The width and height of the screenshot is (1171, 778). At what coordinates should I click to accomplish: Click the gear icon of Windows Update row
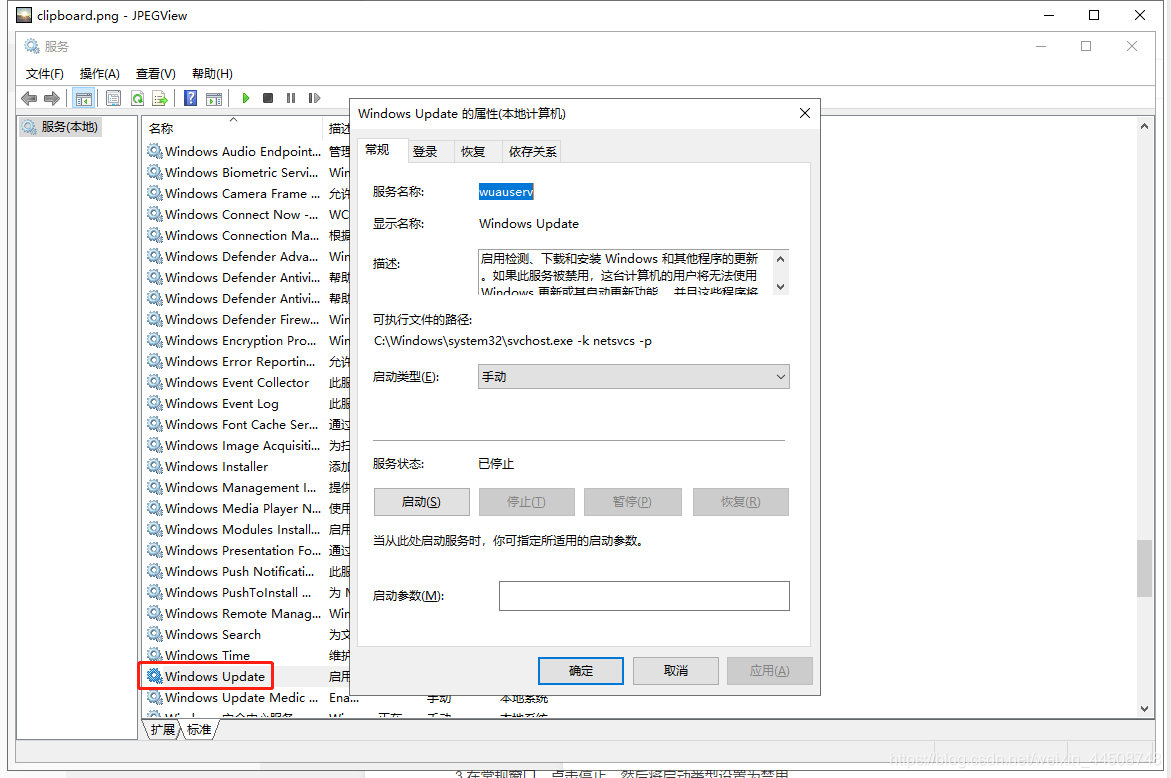click(155, 676)
